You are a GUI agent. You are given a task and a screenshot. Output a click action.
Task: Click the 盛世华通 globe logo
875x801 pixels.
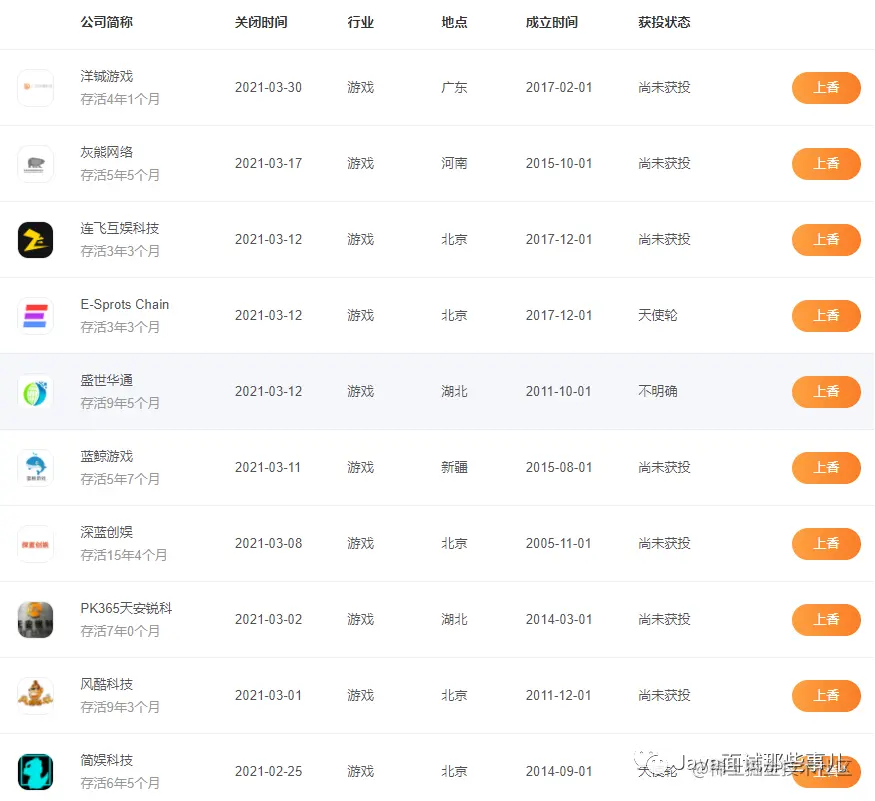point(36,392)
